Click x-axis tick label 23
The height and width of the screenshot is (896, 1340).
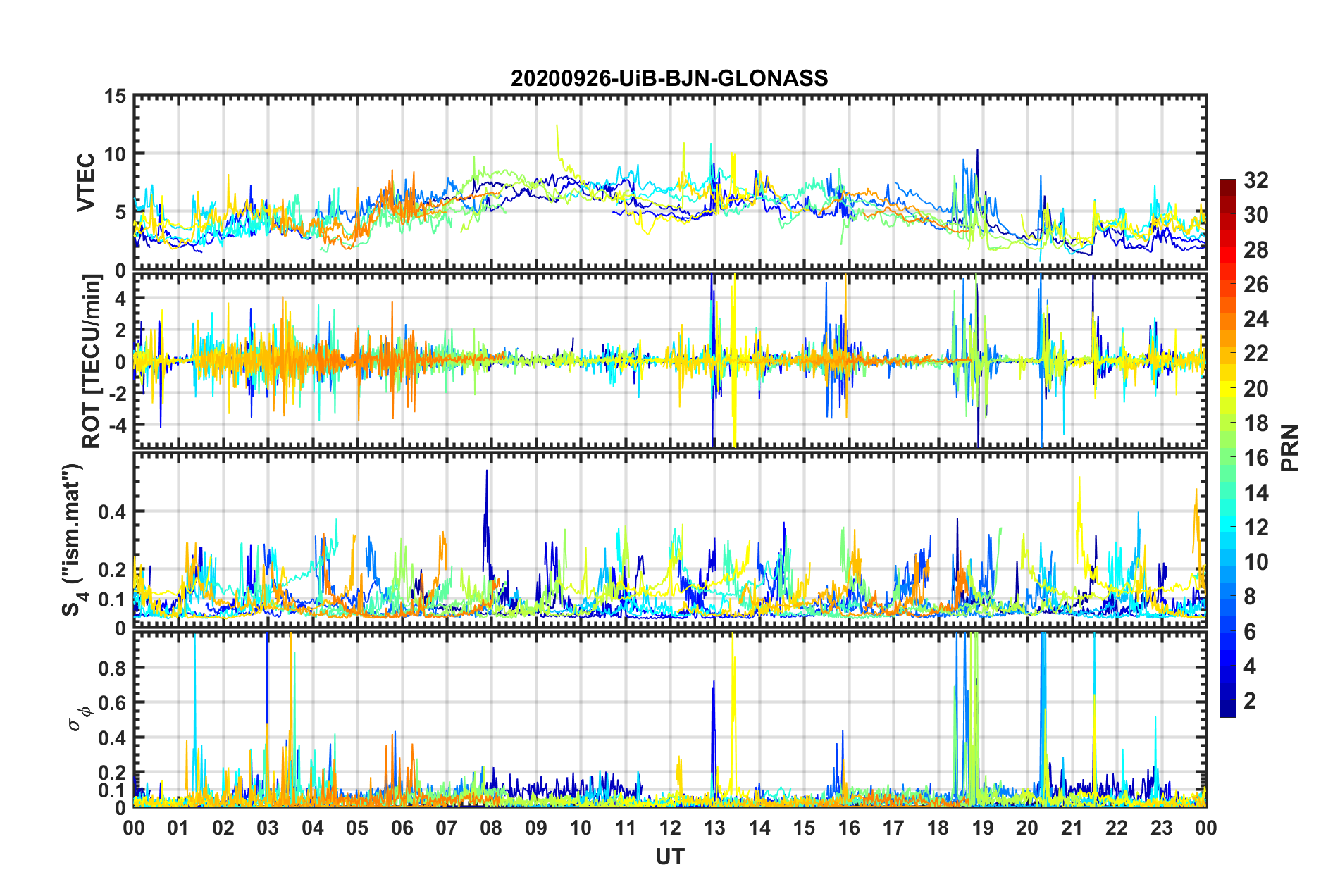(x=1162, y=828)
